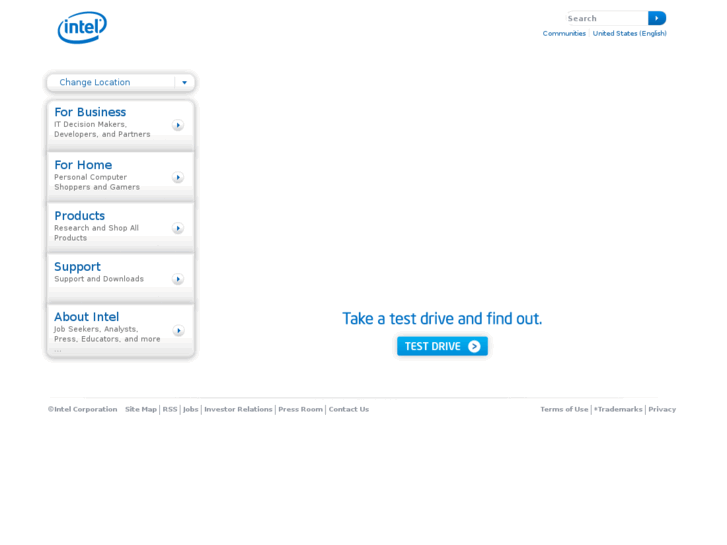
Task: Open the Investor Relations footer link
Action: [238, 409]
